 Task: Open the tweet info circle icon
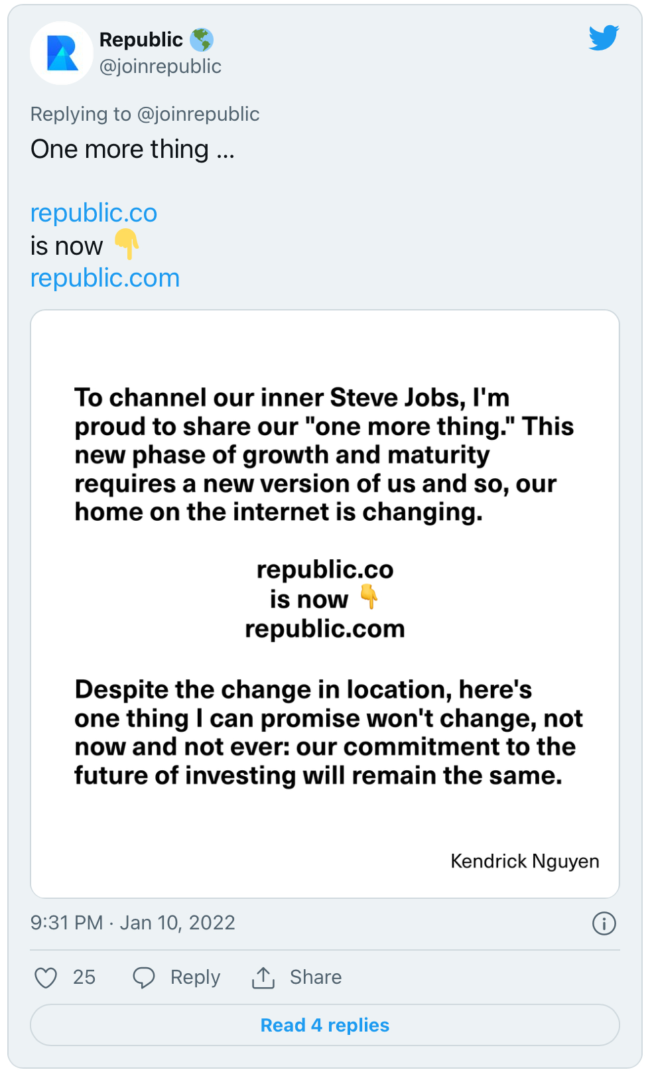(x=604, y=923)
